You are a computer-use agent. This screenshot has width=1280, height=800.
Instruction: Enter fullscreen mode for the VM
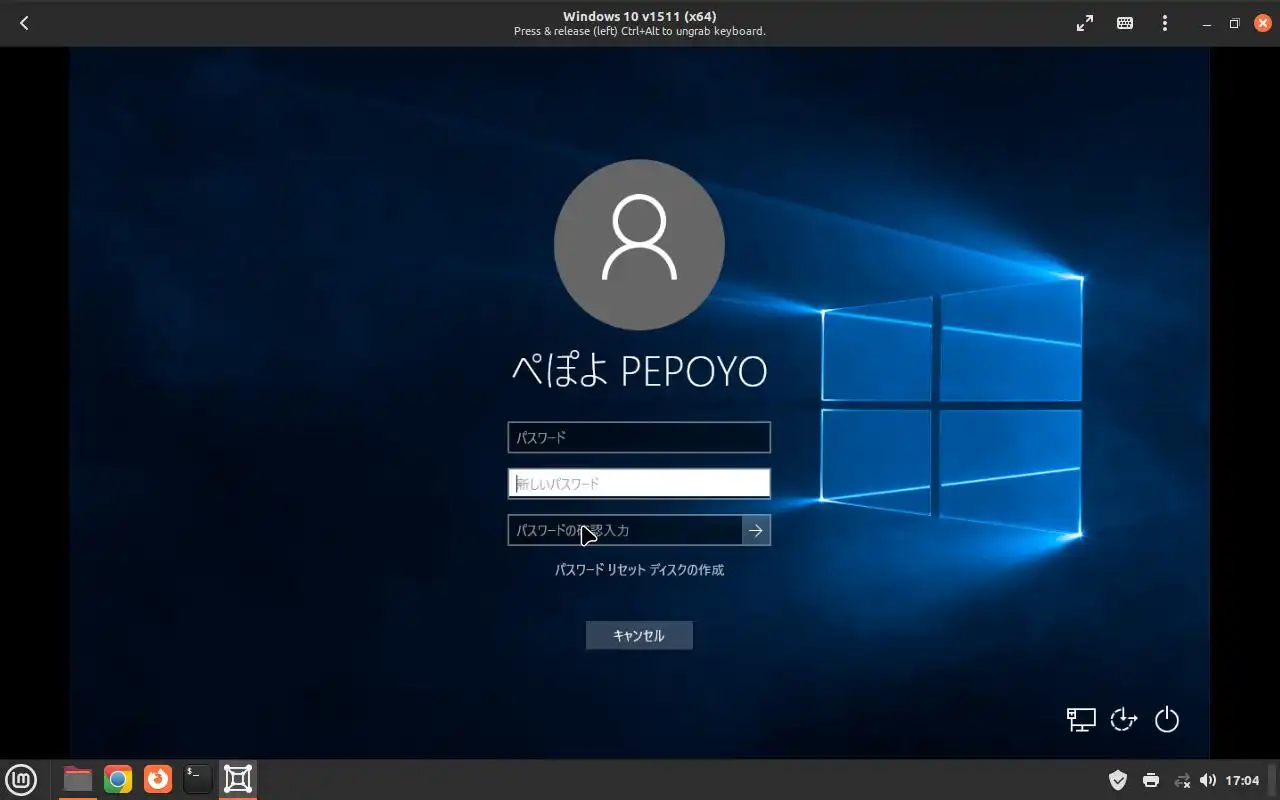(x=1085, y=23)
